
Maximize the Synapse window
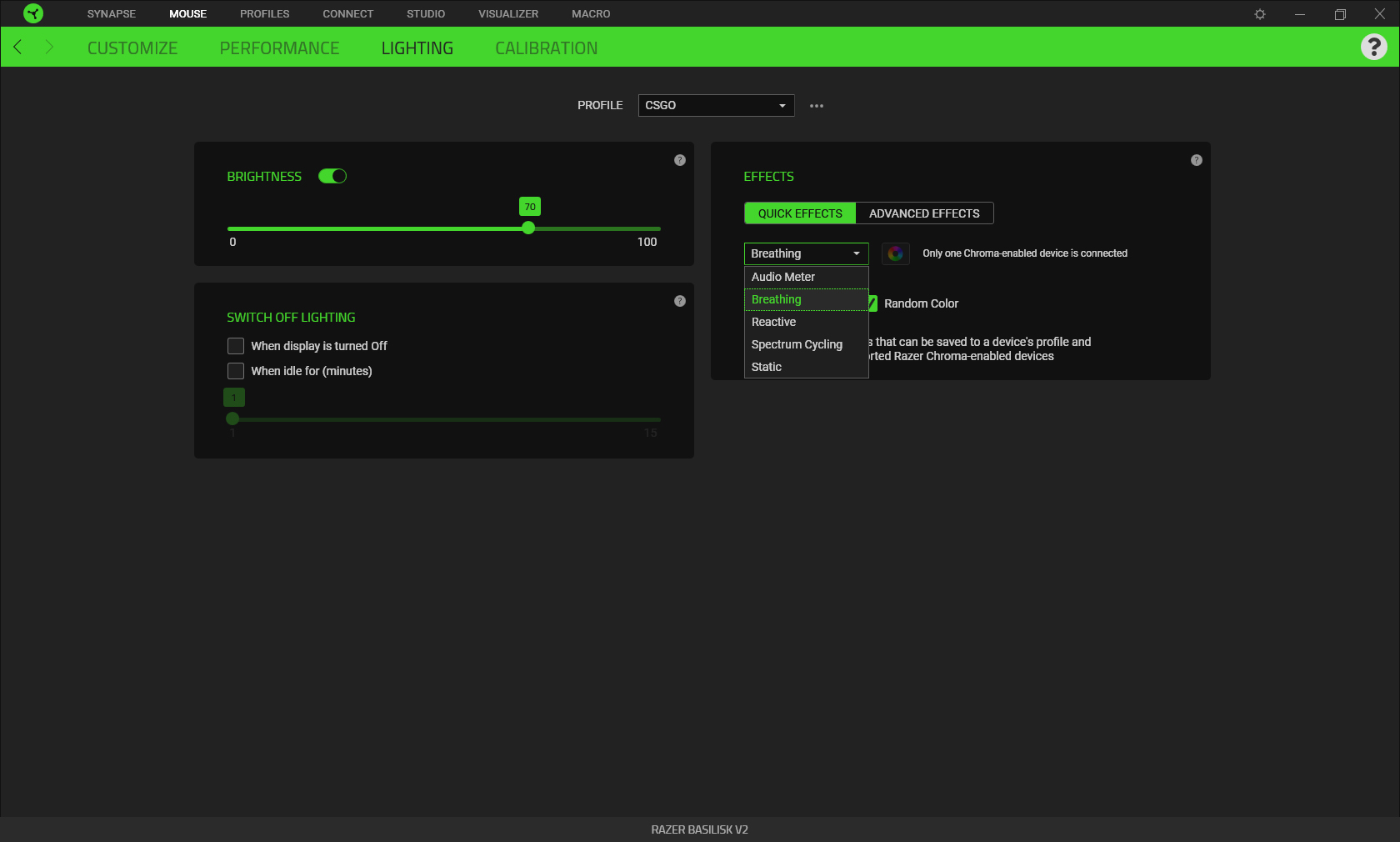(1340, 14)
